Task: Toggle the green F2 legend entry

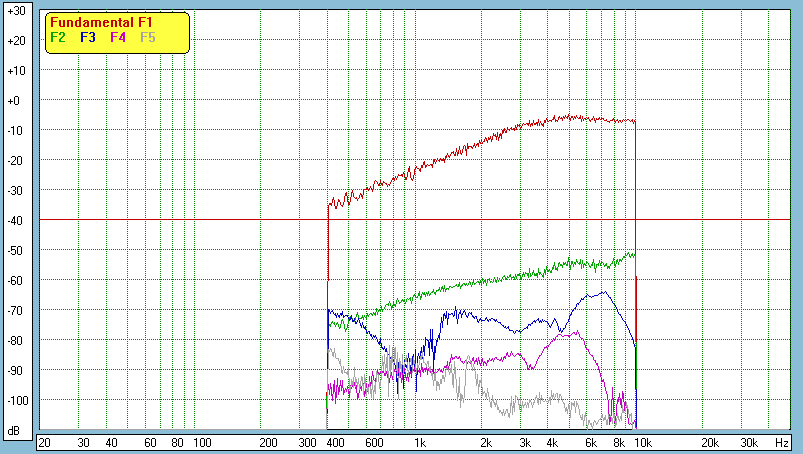Action: [x=58, y=37]
